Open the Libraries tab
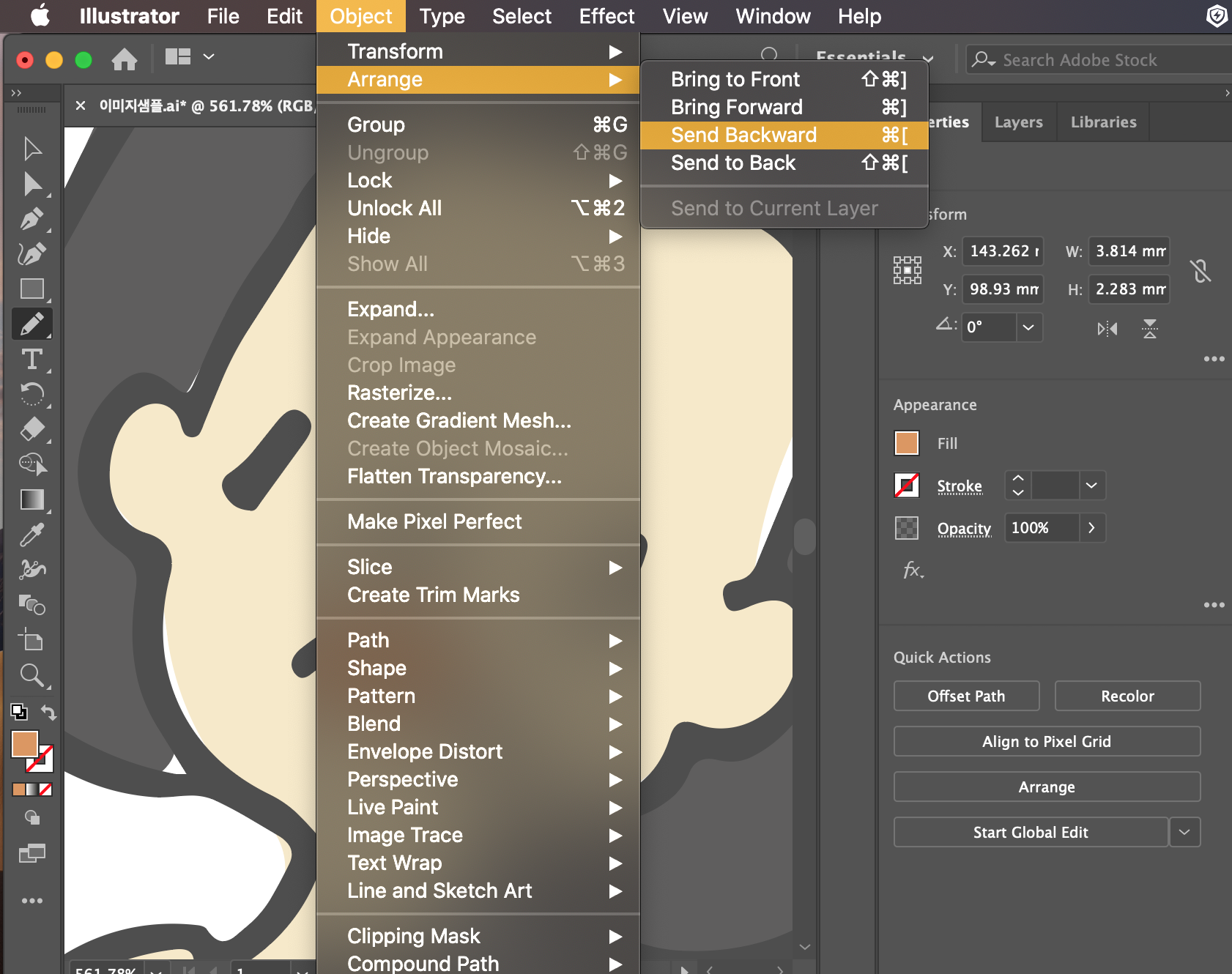Viewport: 1232px width, 974px height. click(x=1103, y=122)
